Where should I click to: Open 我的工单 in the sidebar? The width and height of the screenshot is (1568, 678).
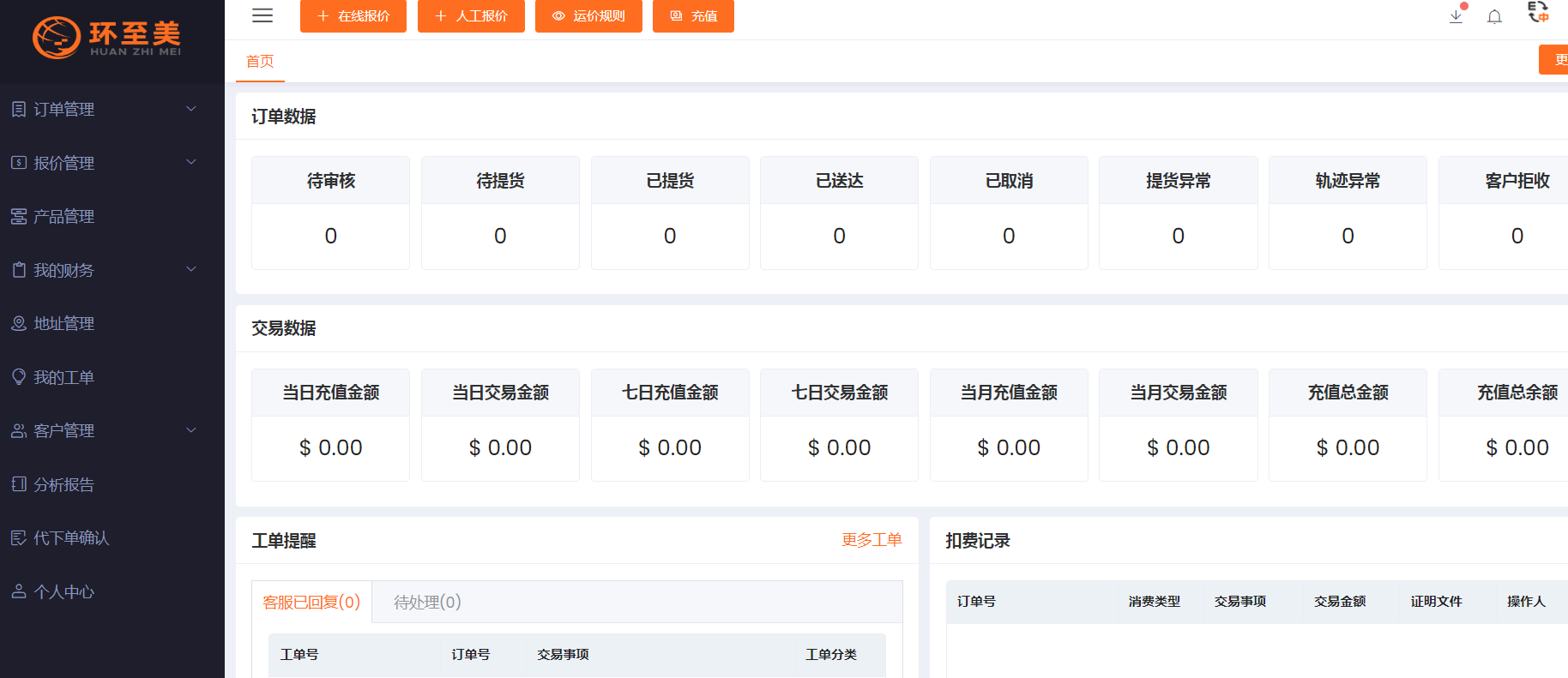coord(63,377)
